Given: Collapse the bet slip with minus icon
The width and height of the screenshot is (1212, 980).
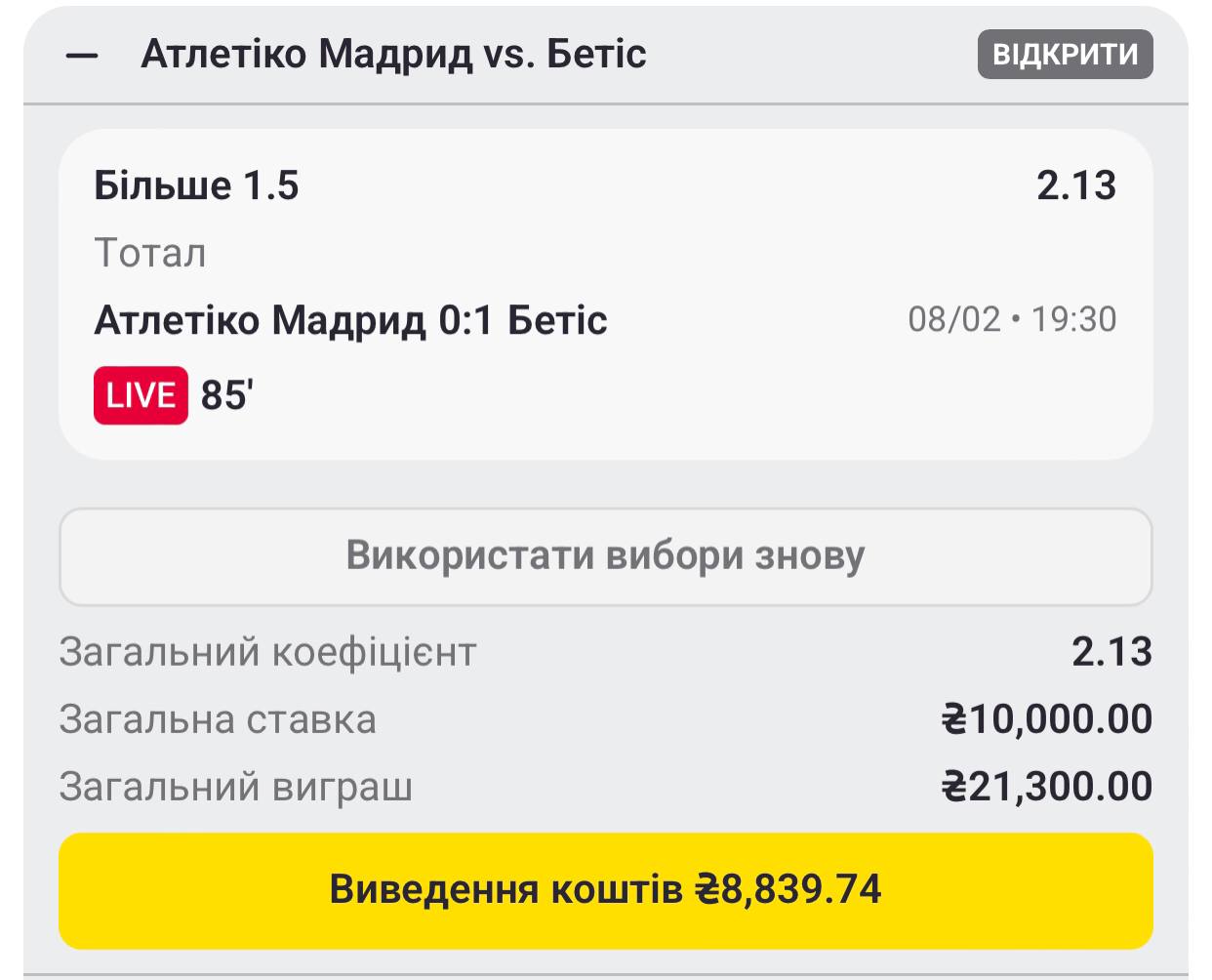Looking at the screenshot, I should click(82, 56).
